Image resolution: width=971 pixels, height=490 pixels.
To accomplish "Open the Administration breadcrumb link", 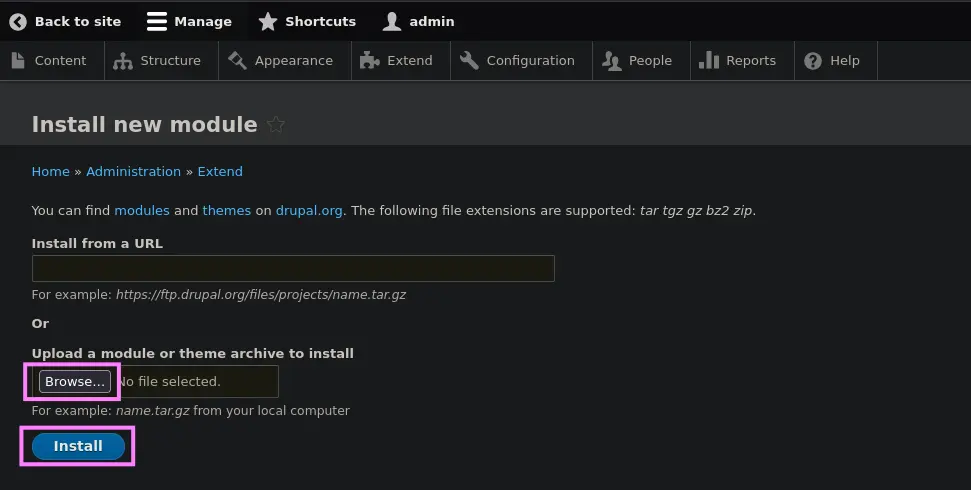I will pos(133,171).
